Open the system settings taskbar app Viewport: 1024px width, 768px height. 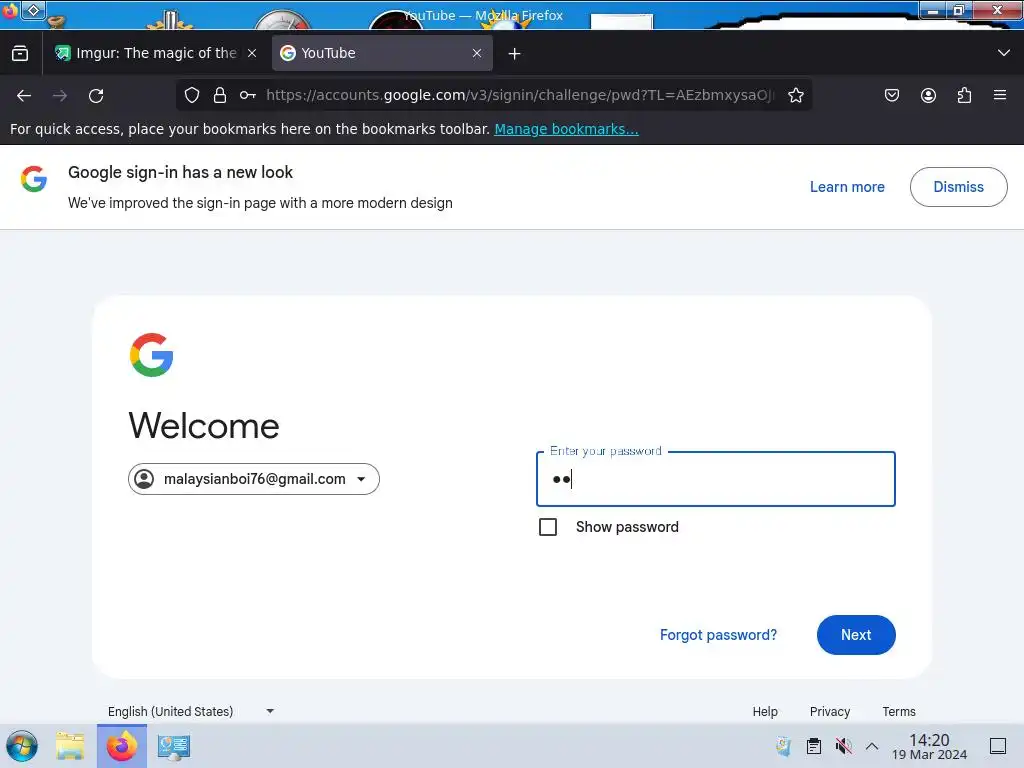tap(174, 746)
